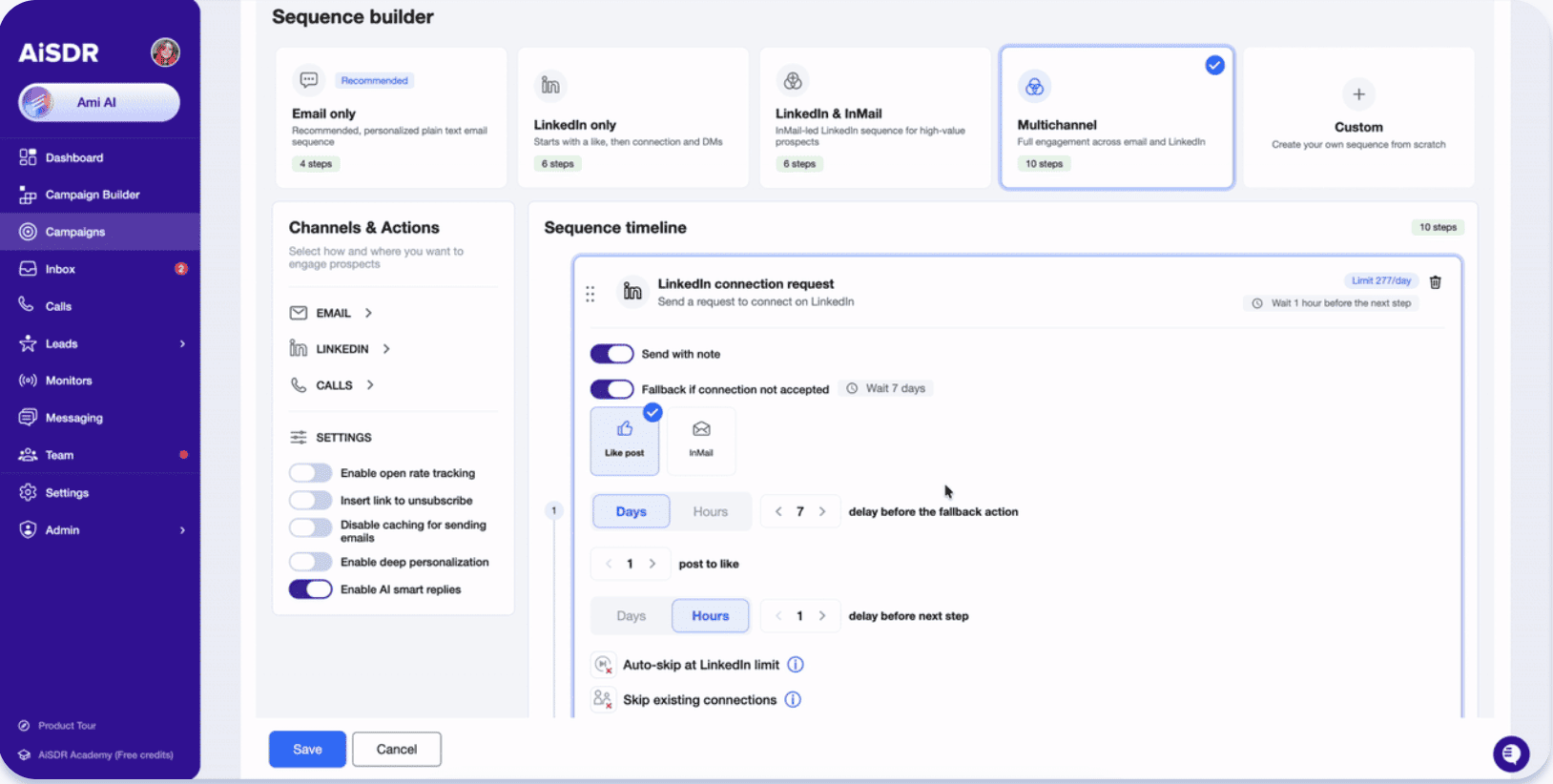This screenshot has width=1553, height=784.
Task: Open Dashboard via its sidebar icon
Action: [28, 157]
